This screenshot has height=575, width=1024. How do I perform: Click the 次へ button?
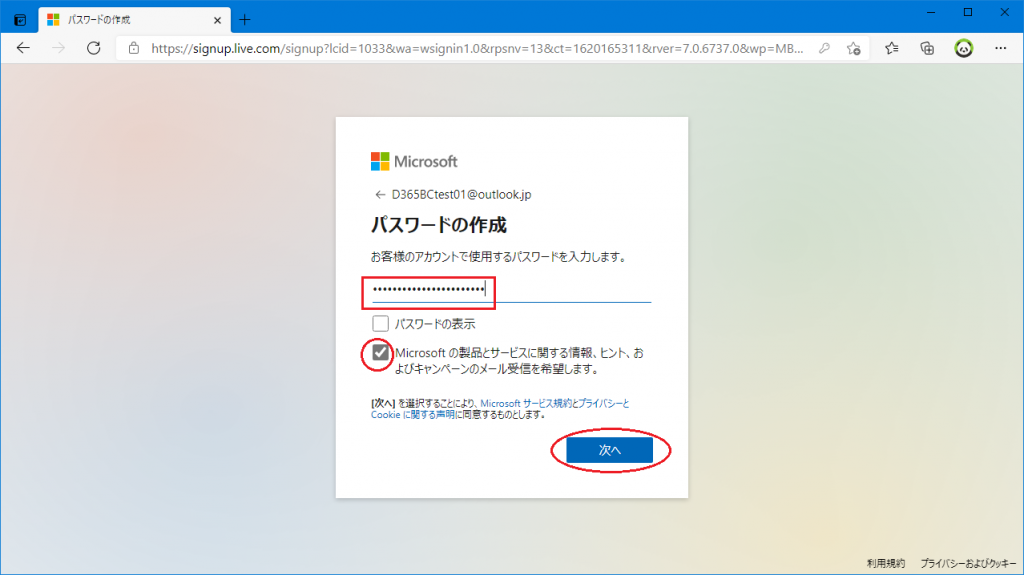tap(609, 450)
